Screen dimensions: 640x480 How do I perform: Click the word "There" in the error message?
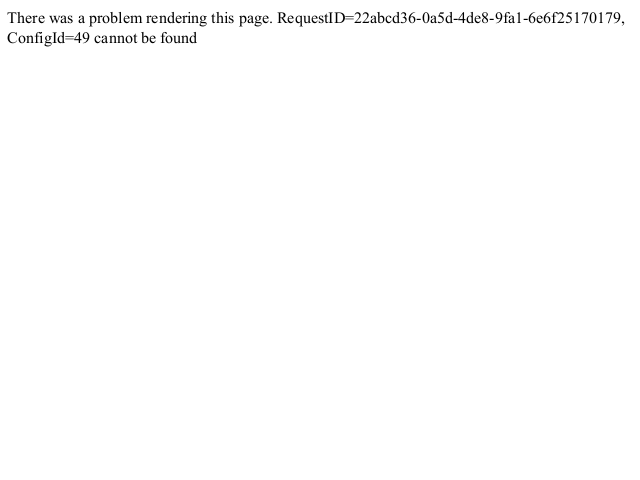pyautogui.click(x=26, y=18)
